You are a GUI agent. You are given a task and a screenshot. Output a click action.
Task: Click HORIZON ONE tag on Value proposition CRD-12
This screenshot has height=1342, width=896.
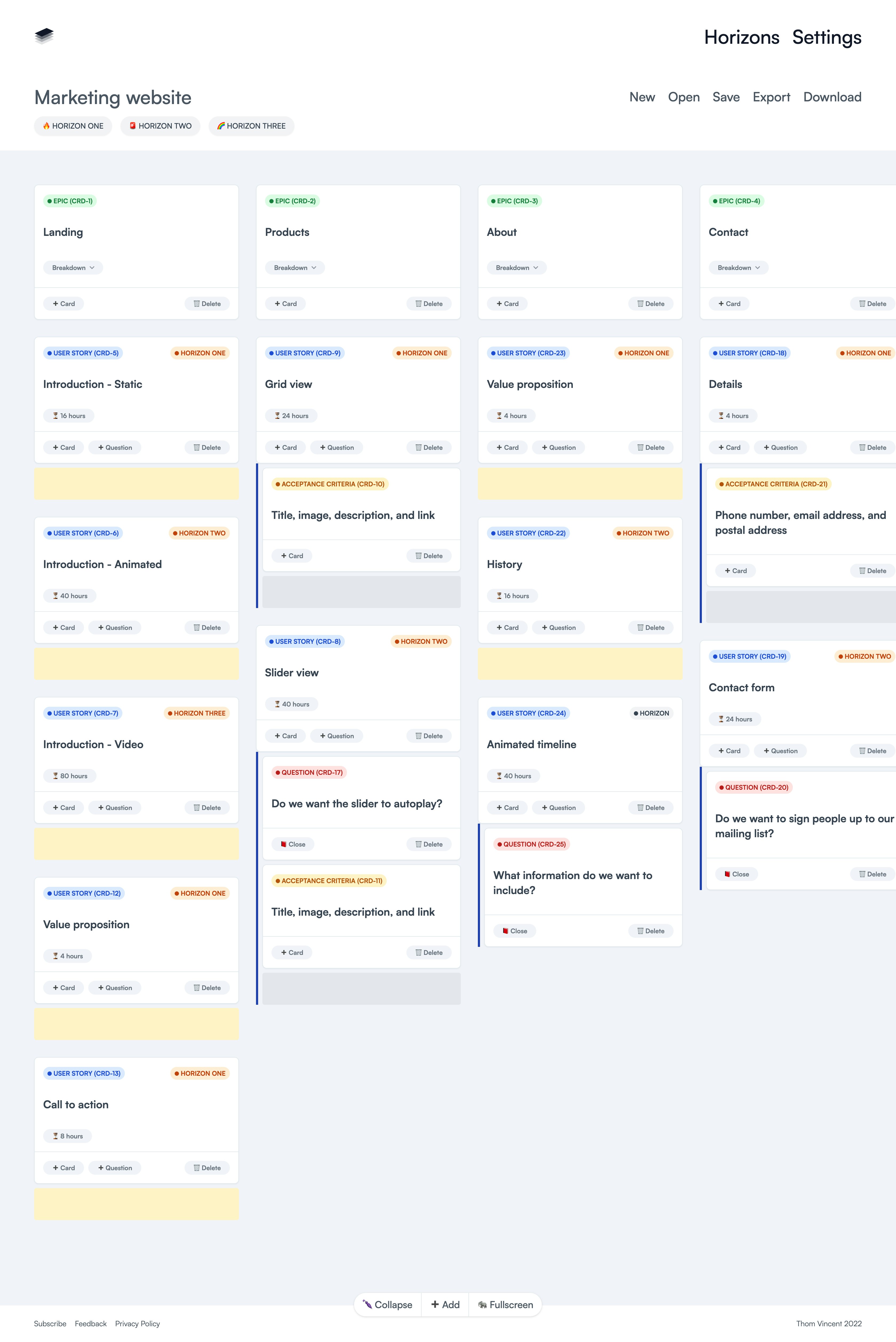pyautogui.click(x=200, y=893)
